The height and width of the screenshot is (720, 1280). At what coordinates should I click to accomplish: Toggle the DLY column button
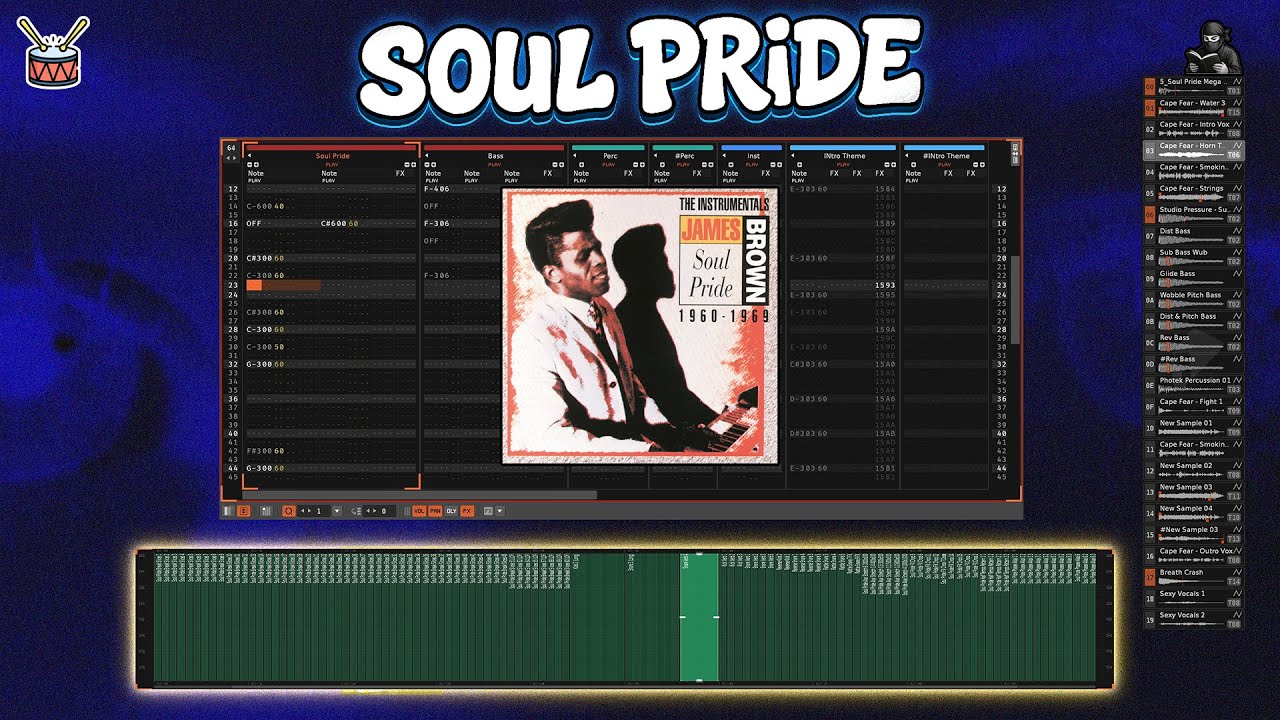click(x=451, y=511)
